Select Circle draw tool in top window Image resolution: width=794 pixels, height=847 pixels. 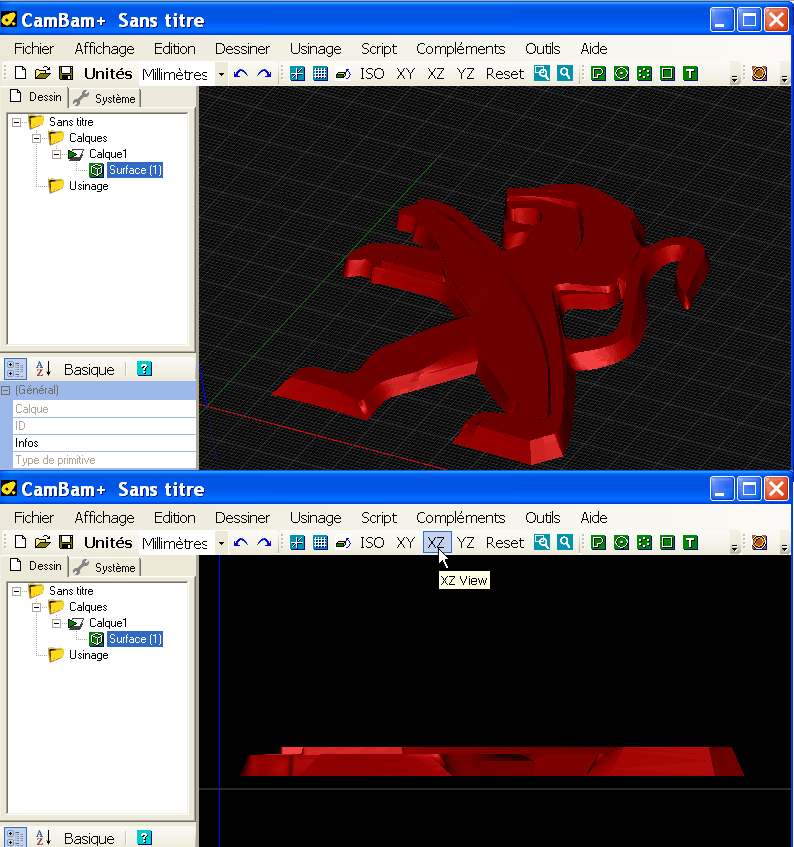[x=621, y=73]
